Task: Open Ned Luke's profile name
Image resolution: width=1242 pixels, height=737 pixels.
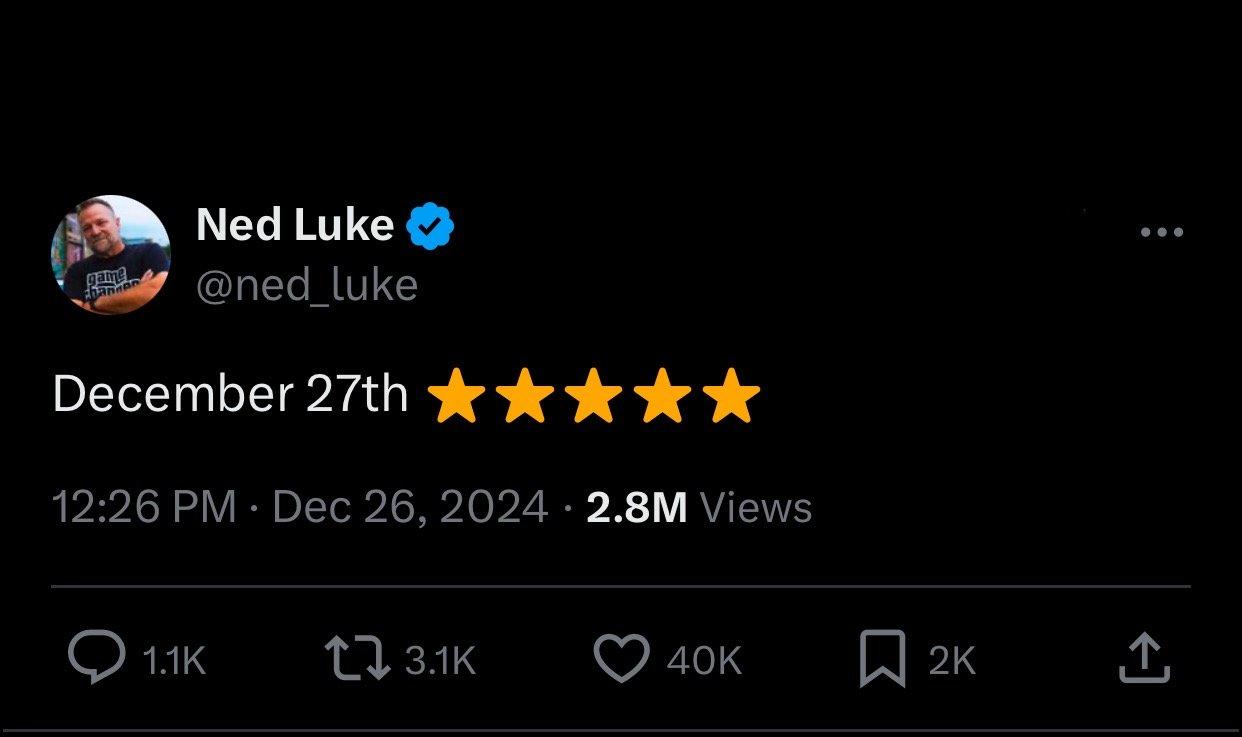Action: [x=297, y=224]
